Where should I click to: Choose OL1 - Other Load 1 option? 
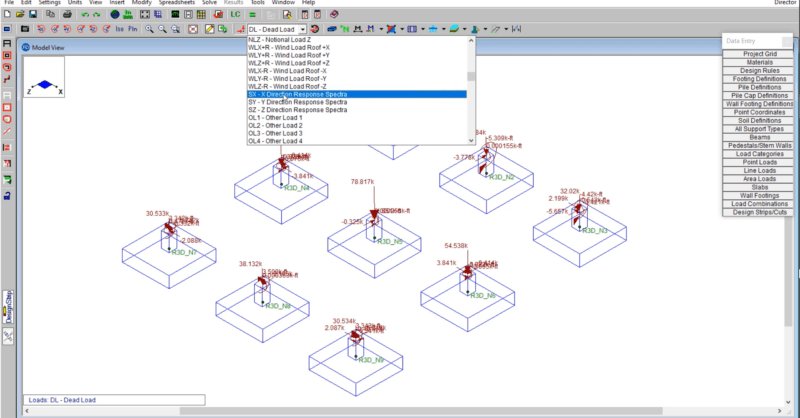(275, 118)
